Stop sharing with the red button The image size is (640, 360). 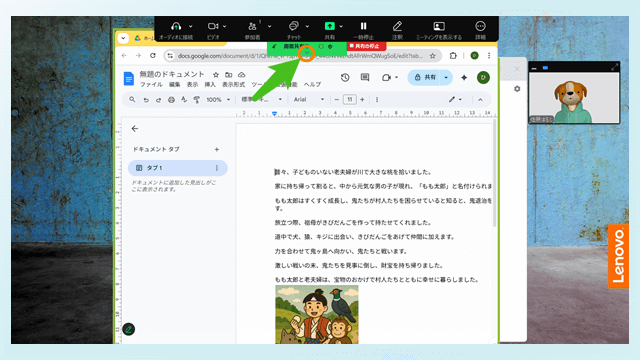366,46
